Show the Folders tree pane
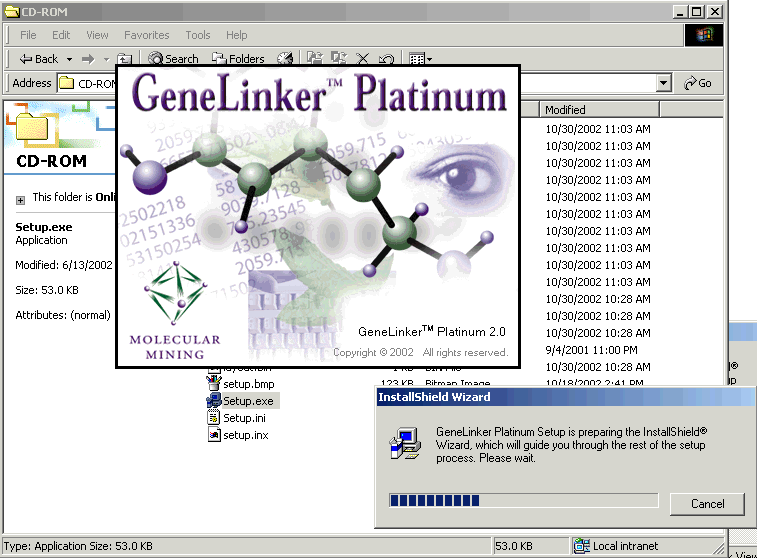 238,59
